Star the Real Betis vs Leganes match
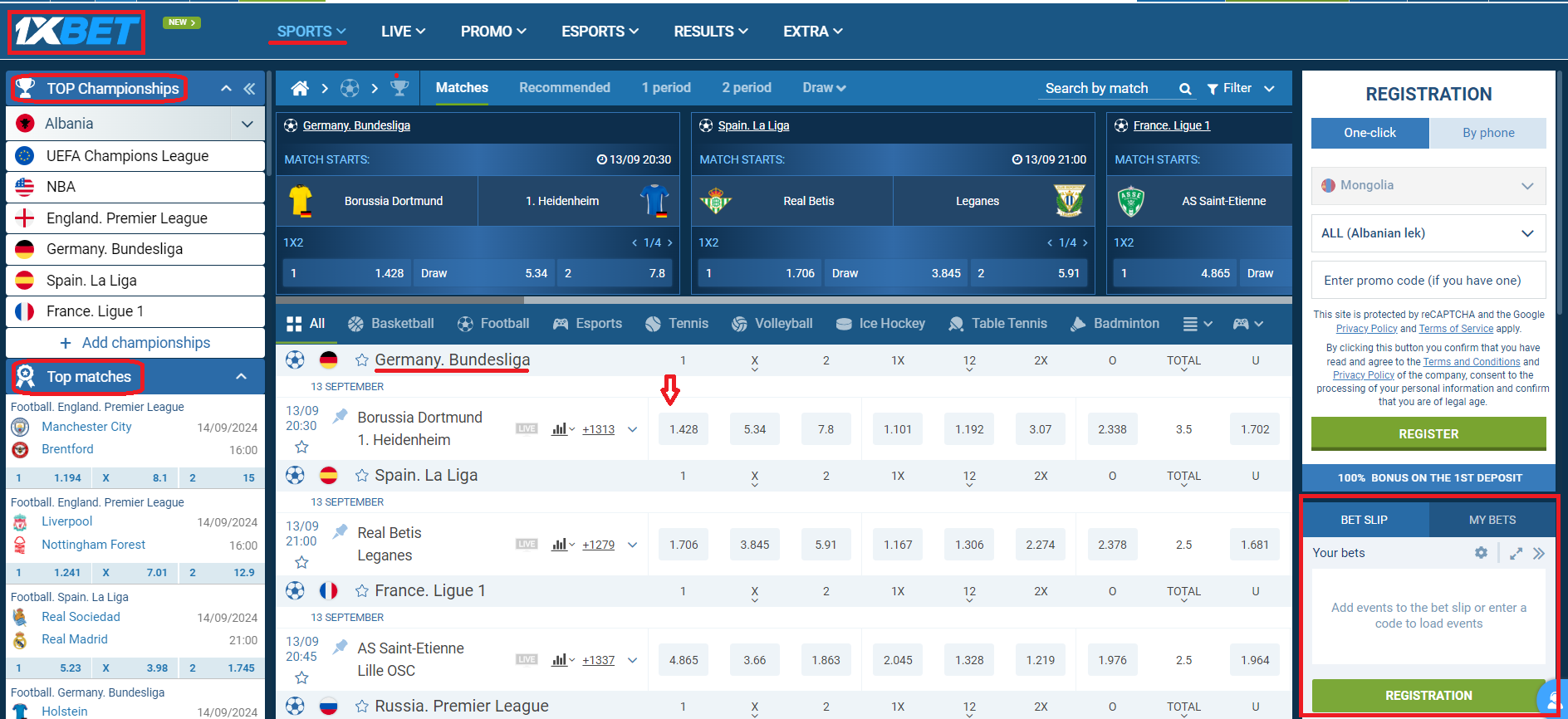 (301, 562)
